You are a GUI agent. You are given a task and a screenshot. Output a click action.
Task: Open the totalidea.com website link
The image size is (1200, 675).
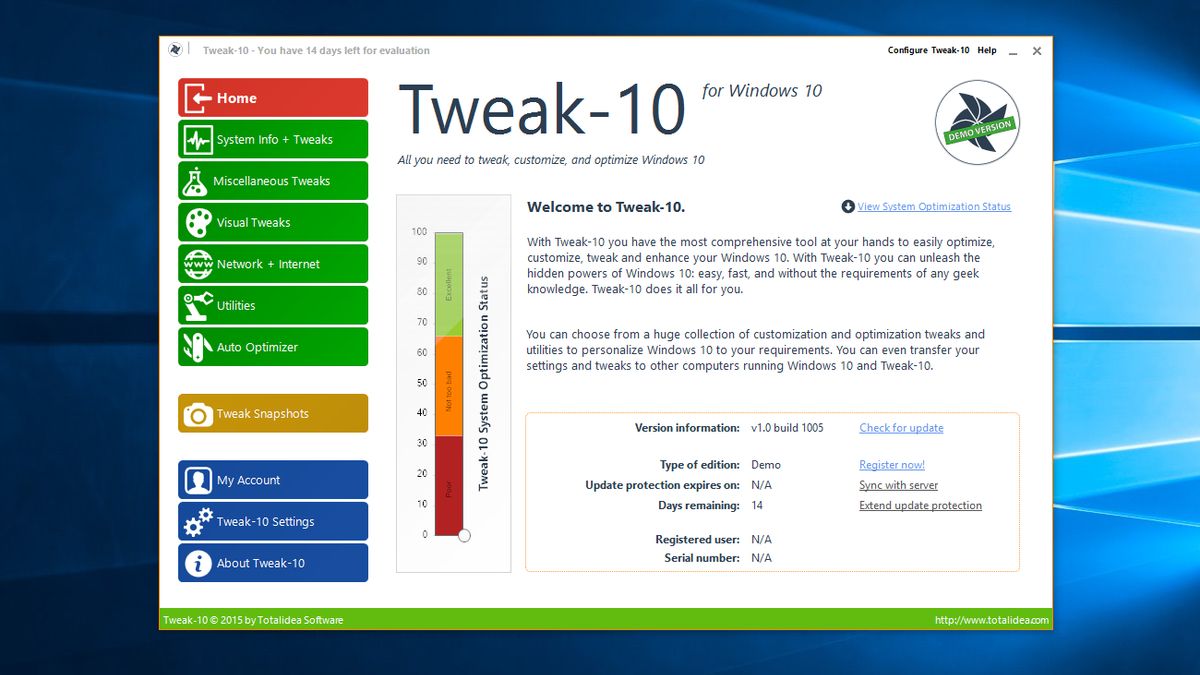(992, 620)
